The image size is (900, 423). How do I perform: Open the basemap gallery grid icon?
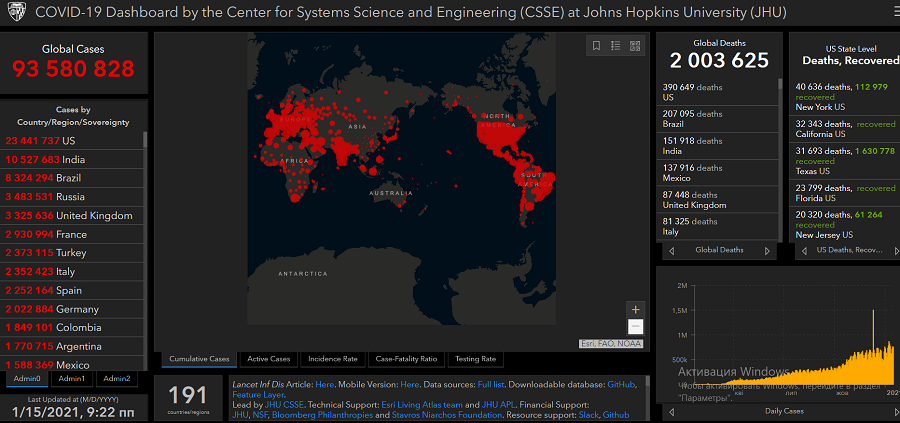click(635, 46)
